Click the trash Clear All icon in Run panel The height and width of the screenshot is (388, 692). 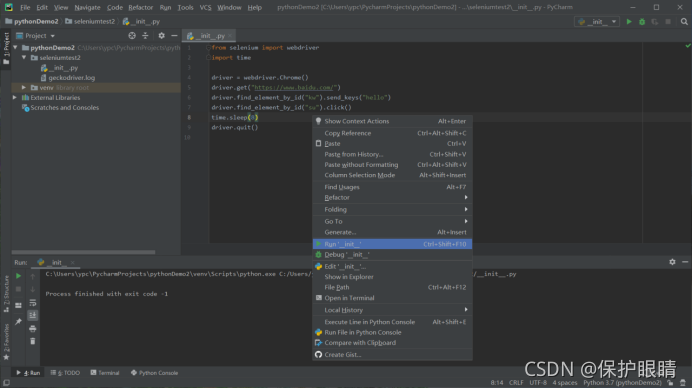point(33,341)
